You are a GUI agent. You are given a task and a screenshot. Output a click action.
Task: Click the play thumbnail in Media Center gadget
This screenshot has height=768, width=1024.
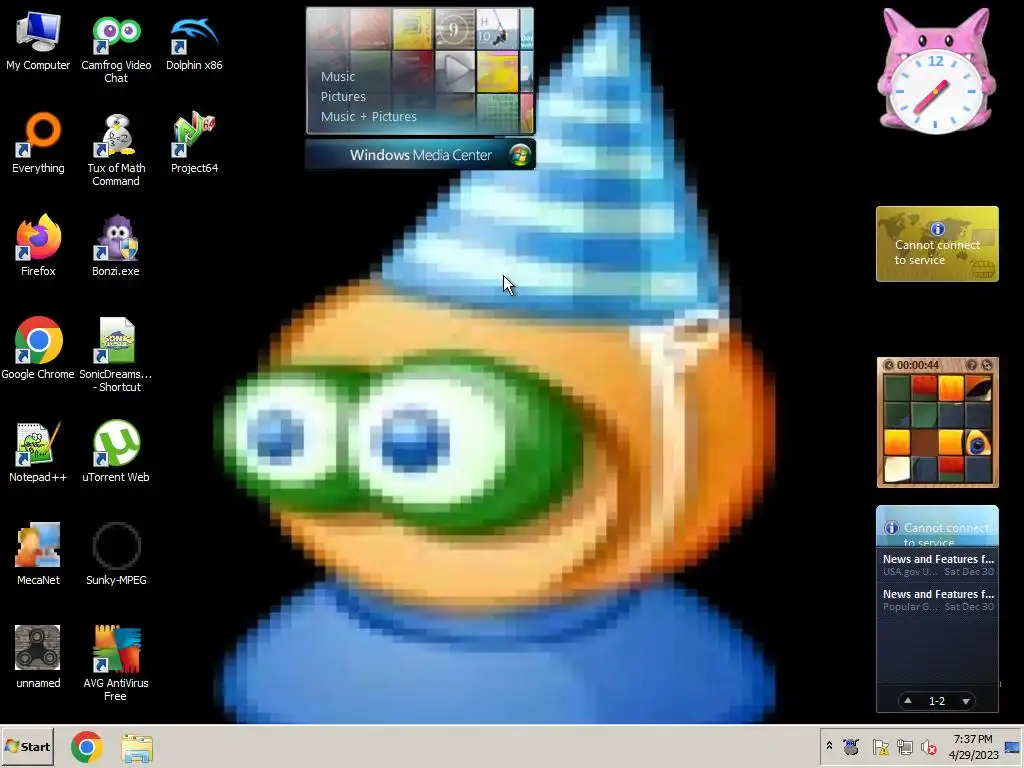[456, 71]
